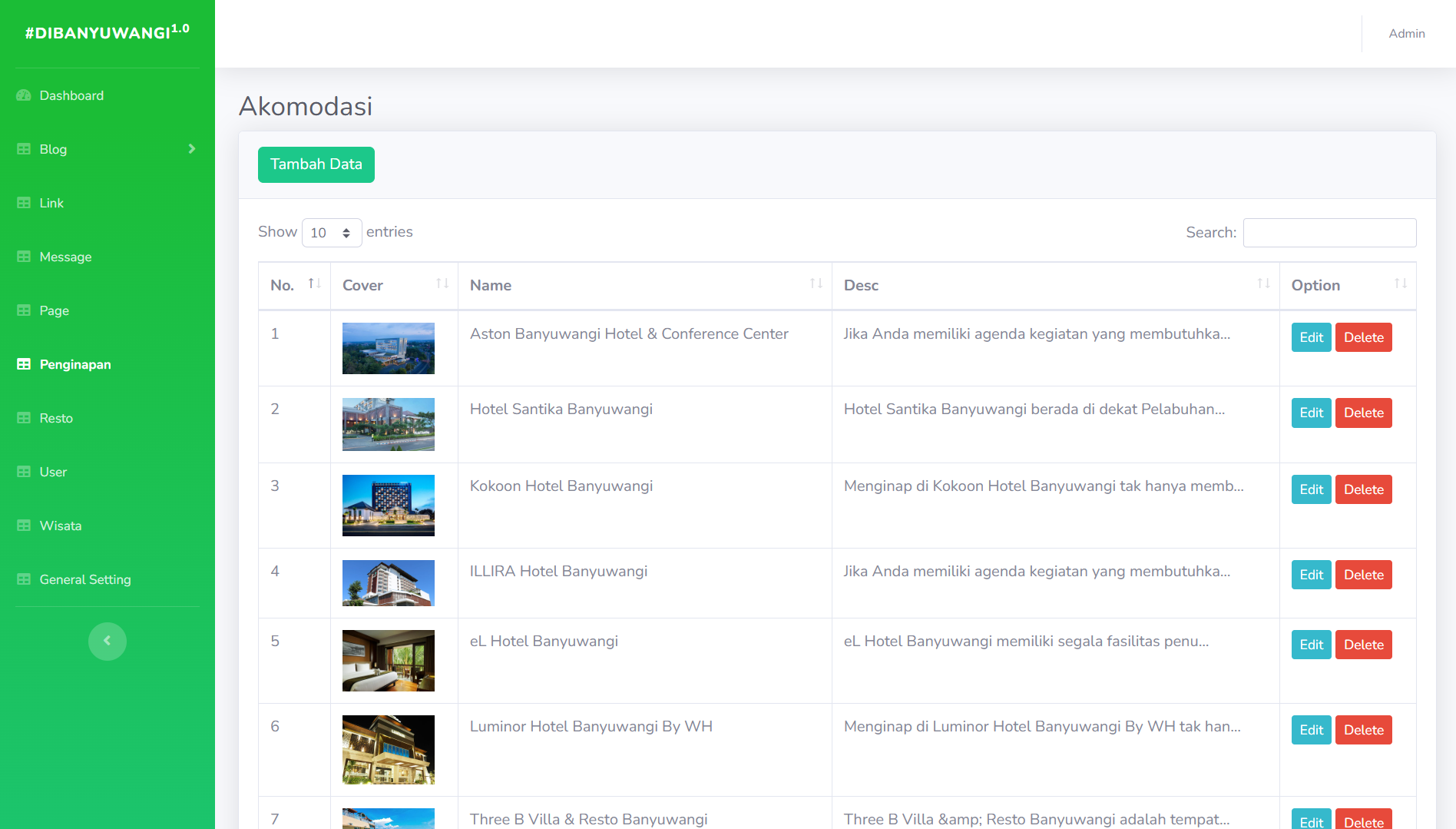Click eL Hotel cover thumbnail

tap(388, 661)
